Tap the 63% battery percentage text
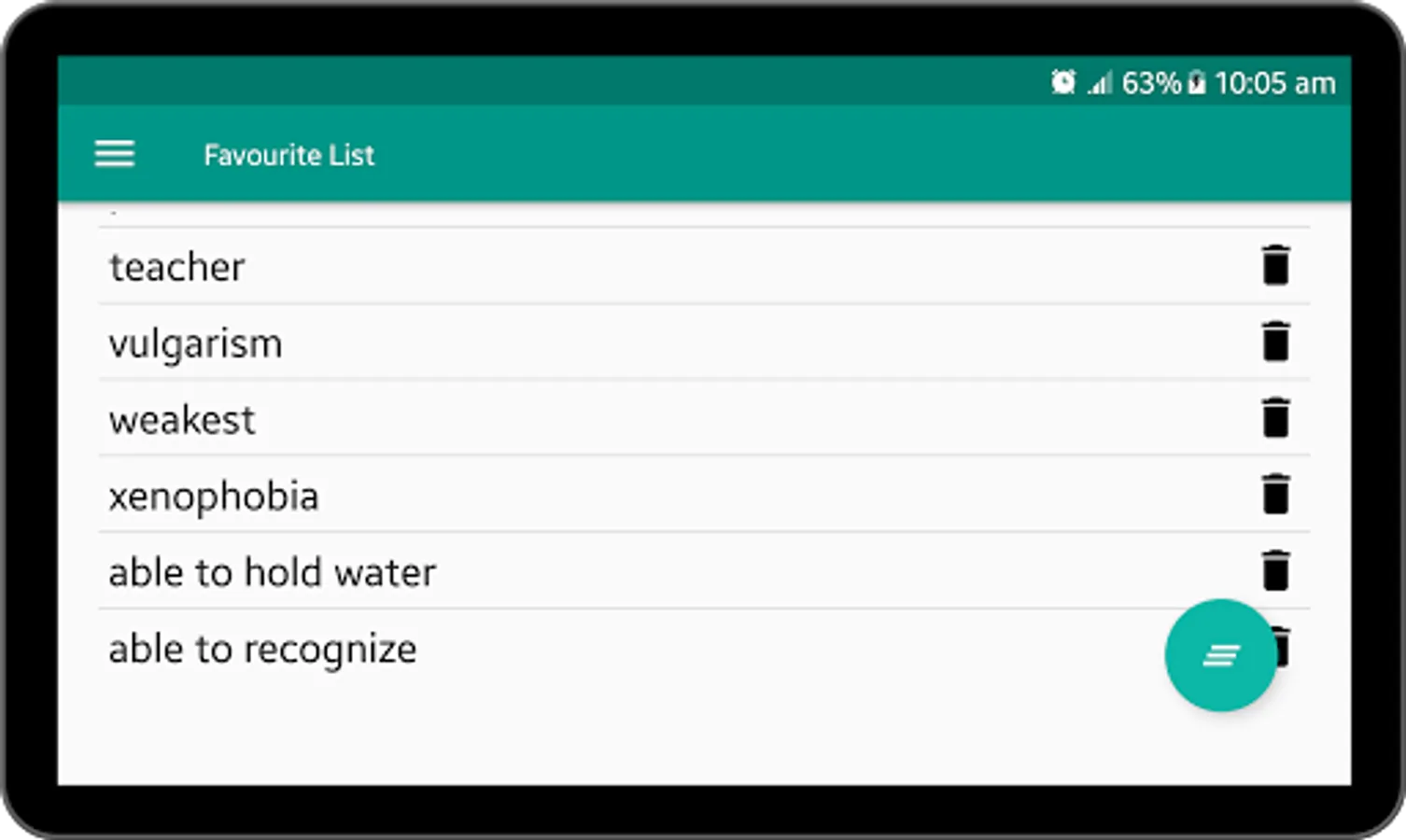The width and height of the screenshot is (1406, 840). [1151, 84]
